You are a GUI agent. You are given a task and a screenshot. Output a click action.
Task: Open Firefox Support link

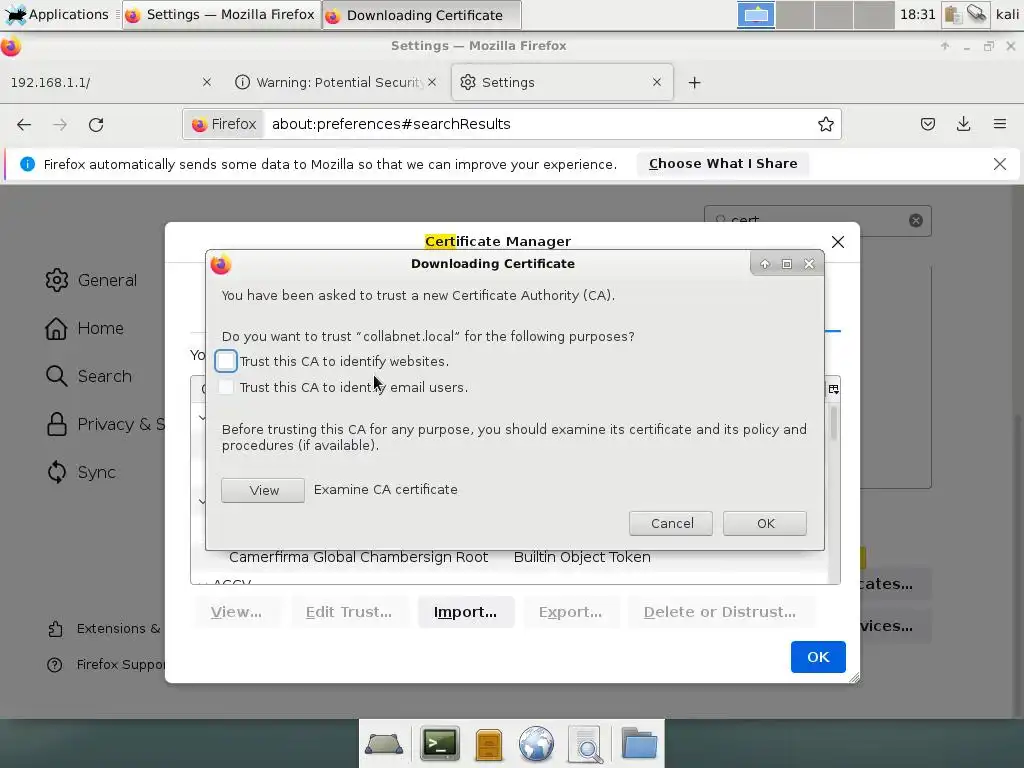point(106,664)
